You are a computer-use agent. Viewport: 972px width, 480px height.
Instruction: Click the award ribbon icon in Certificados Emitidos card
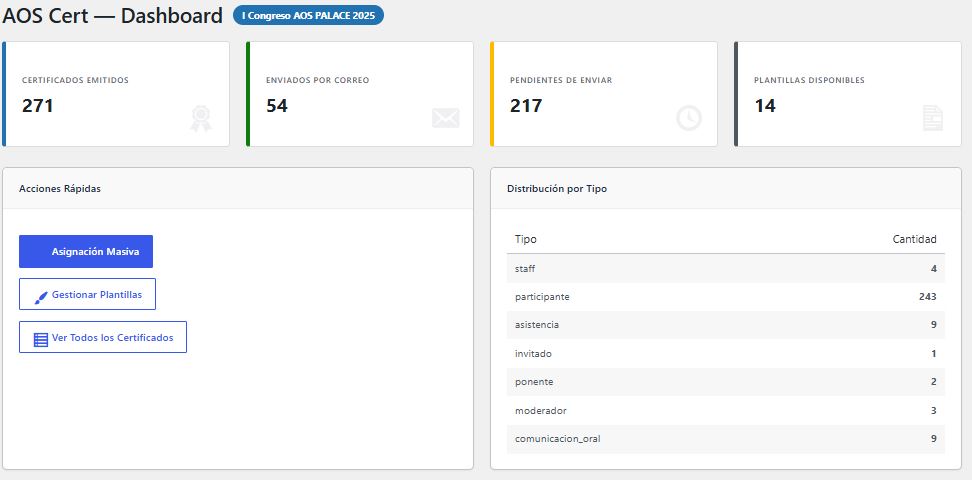pos(201,118)
